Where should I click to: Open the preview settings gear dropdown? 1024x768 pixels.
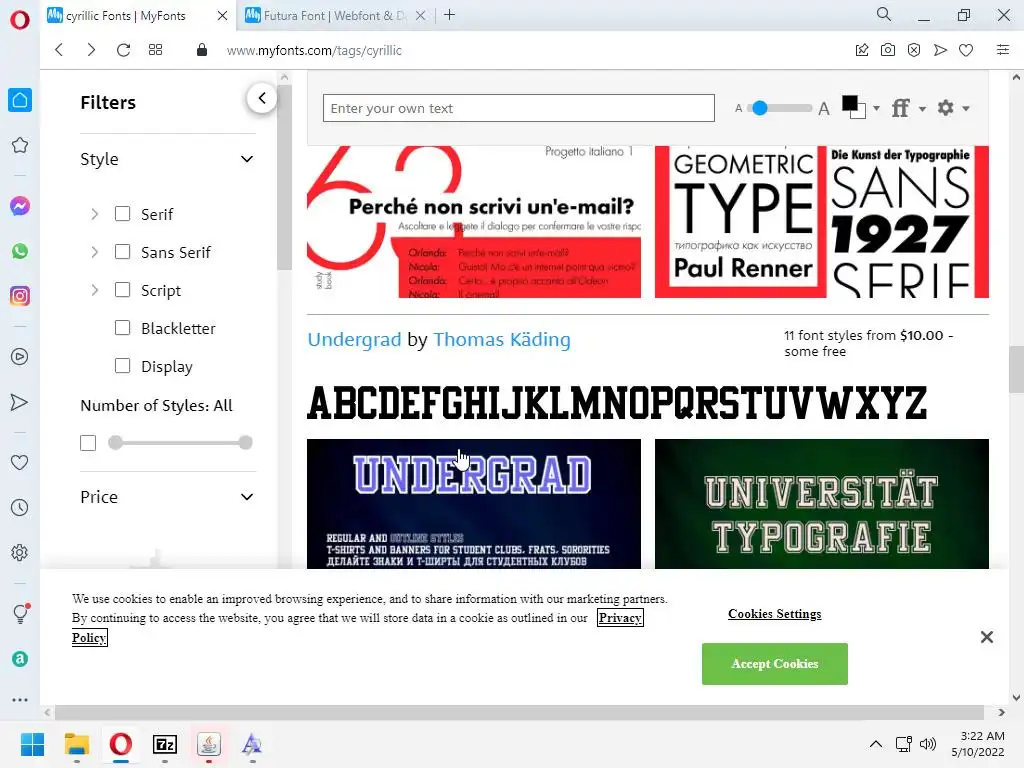[953, 108]
